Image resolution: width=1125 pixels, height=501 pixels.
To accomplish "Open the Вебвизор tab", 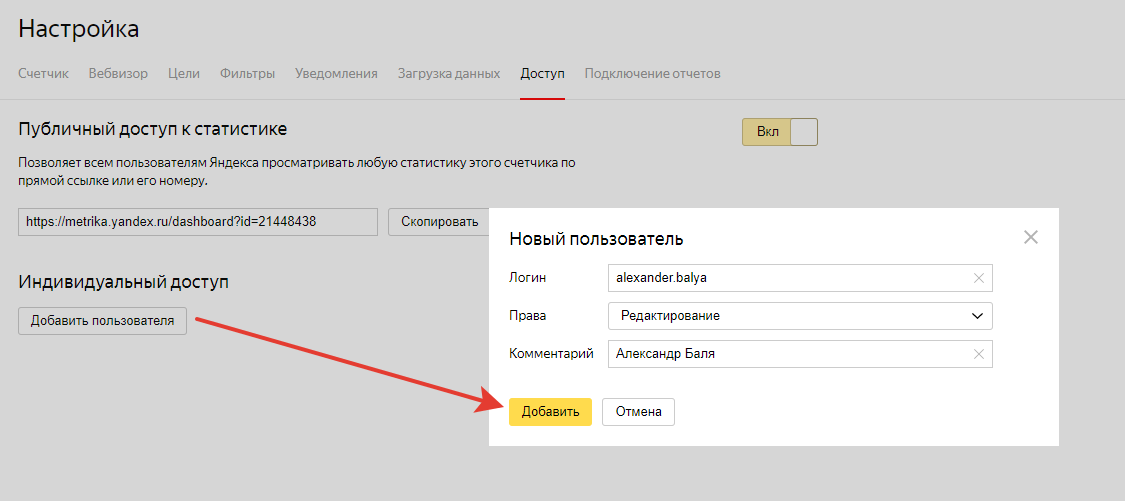I will 118,74.
